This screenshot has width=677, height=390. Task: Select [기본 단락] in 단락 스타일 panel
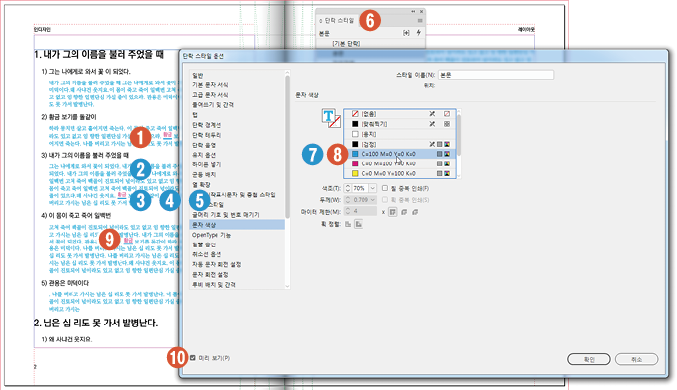[x=346, y=44]
